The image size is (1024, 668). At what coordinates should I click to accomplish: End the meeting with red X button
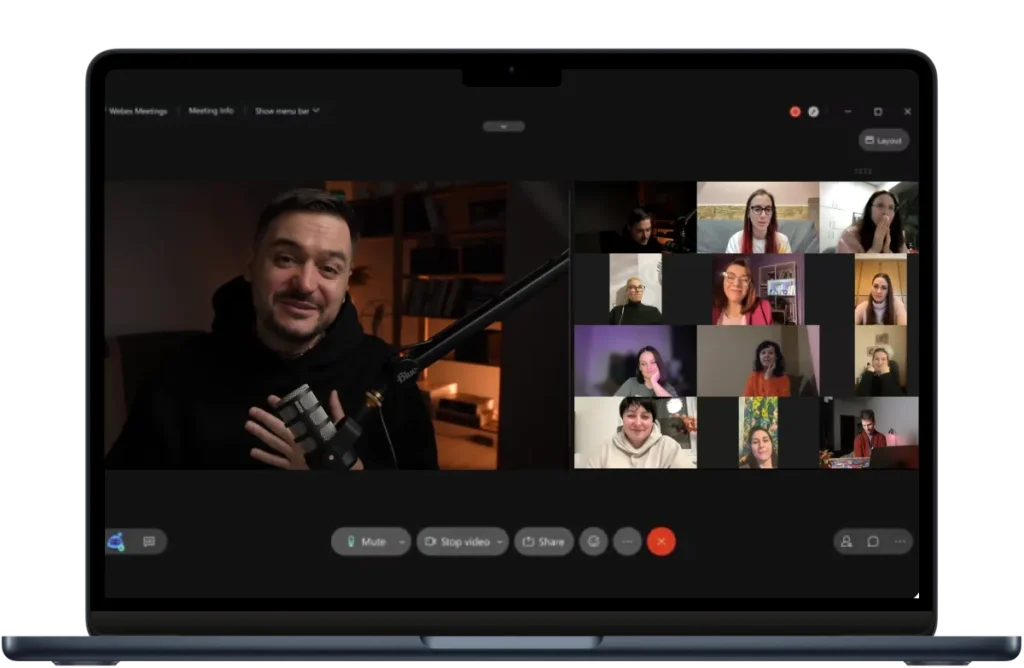click(x=661, y=542)
